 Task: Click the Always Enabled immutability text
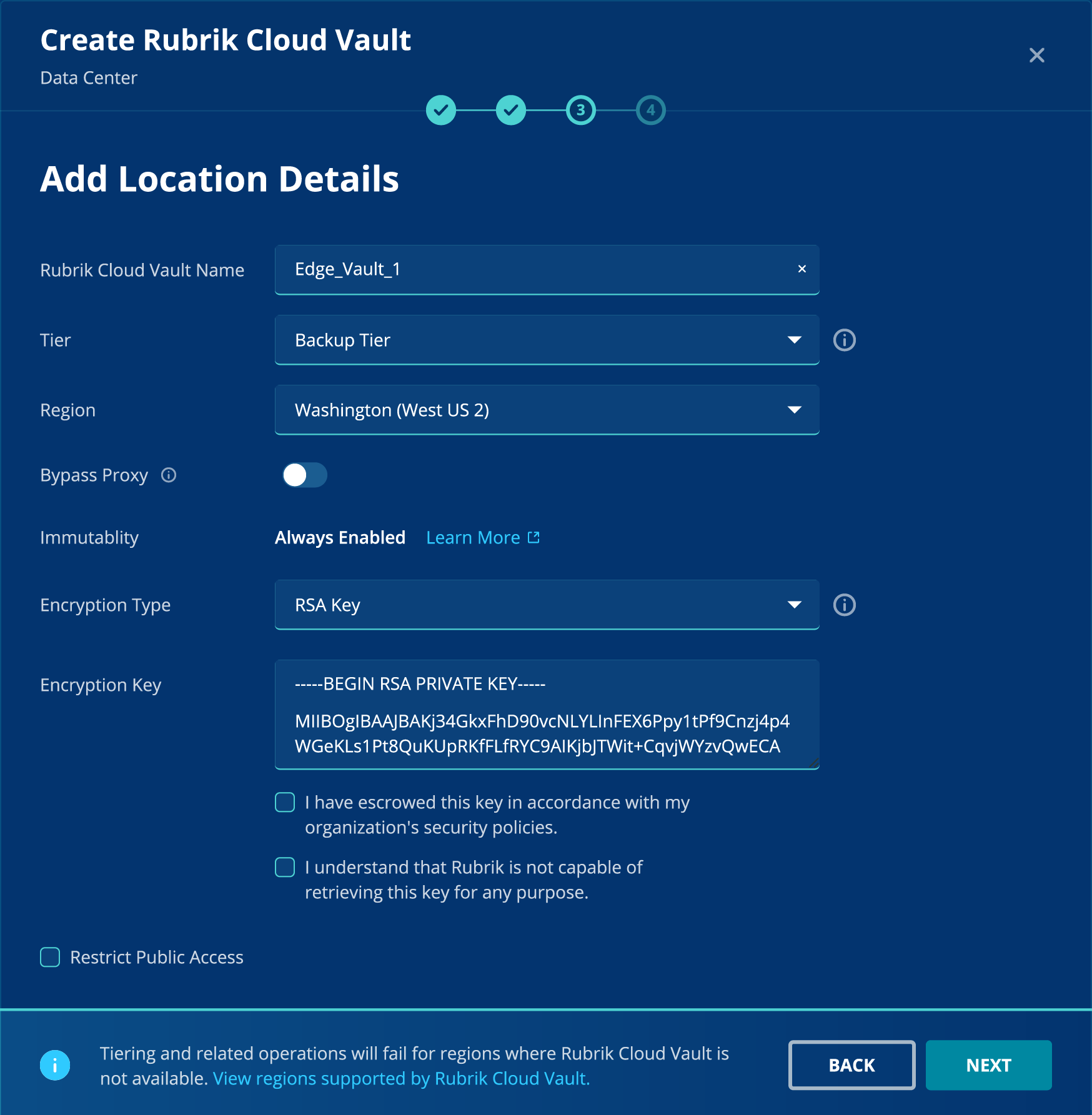coord(340,538)
